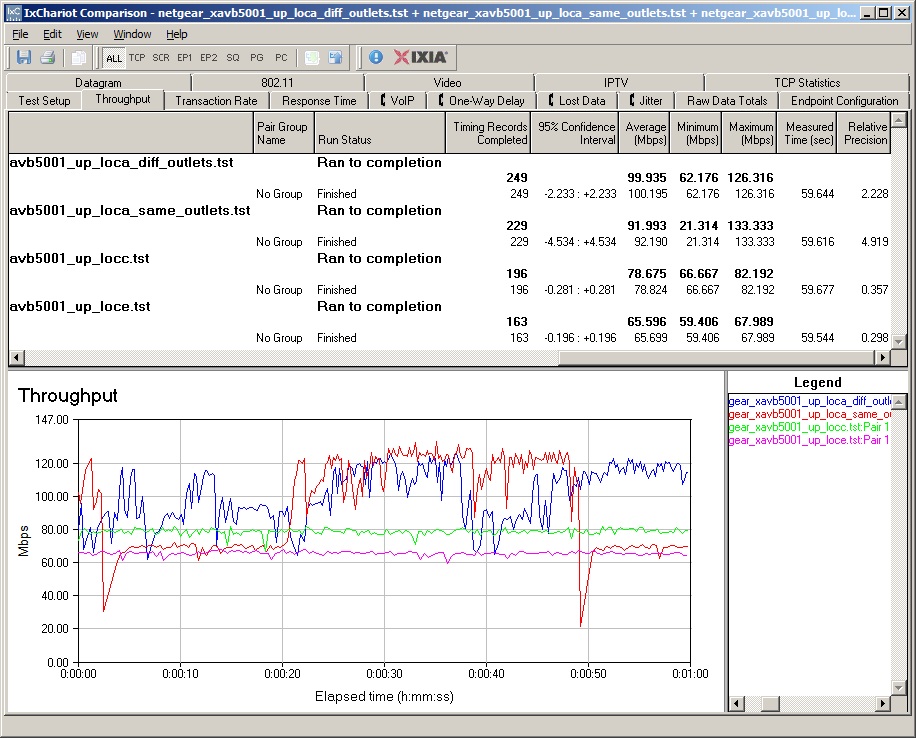Image resolution: width=916 pixels, height=738 pixels.
Task: Switch to the Video tab
Action: 447,82
